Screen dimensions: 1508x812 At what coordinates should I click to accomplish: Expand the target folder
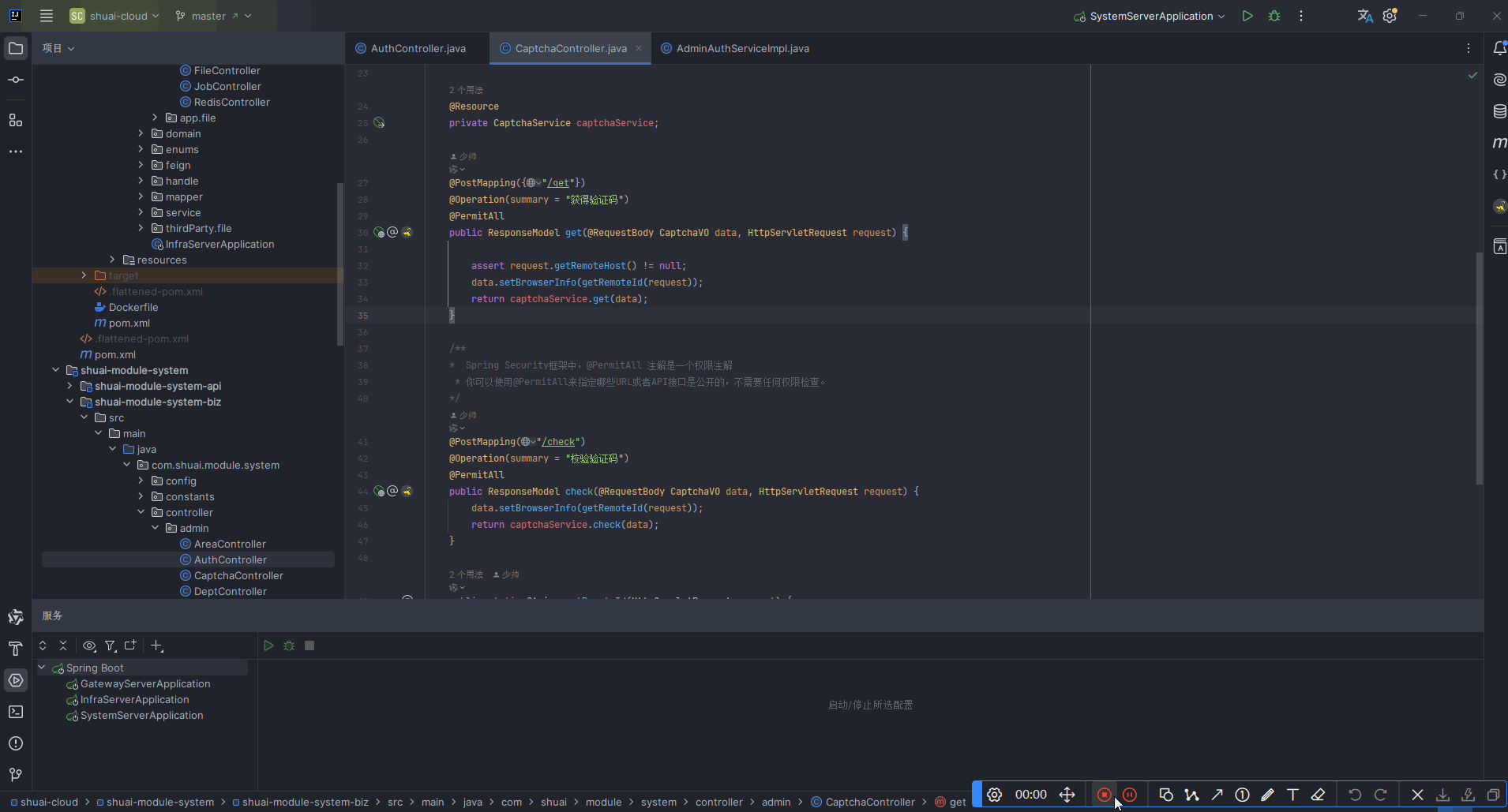[x=84, y=275]
